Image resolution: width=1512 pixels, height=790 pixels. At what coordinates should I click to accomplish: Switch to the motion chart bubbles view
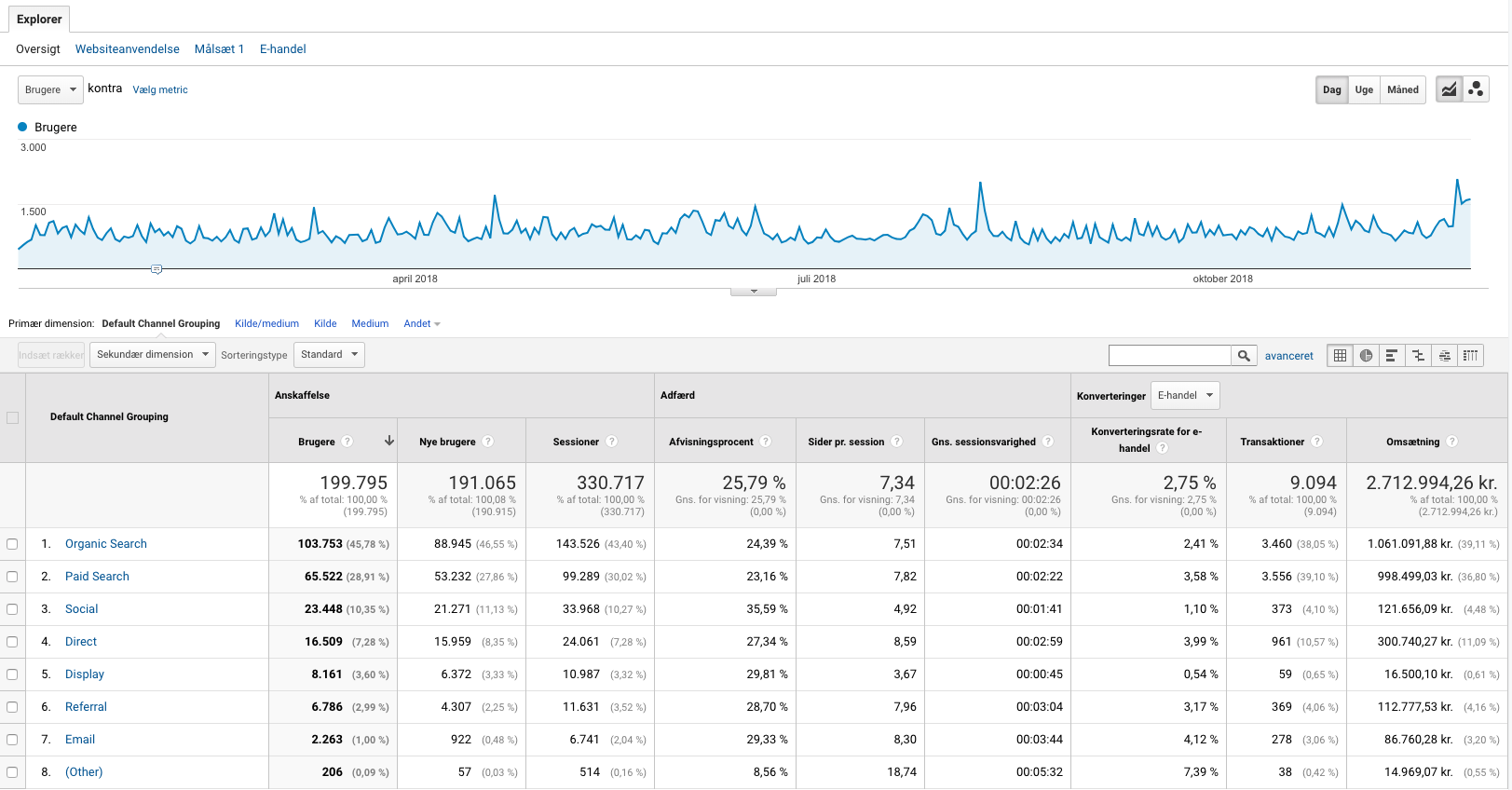pyautogui.click(x=1476, y=89)
